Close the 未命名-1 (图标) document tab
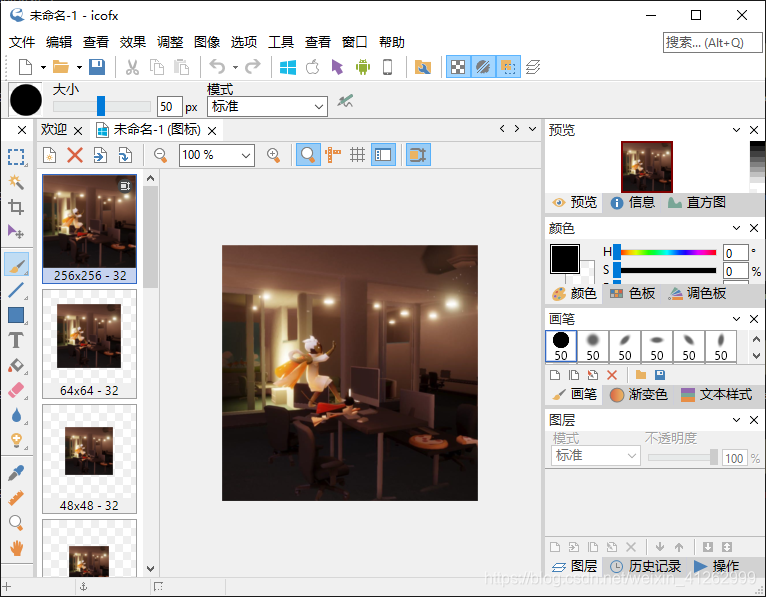 click(x=212, y=131)
